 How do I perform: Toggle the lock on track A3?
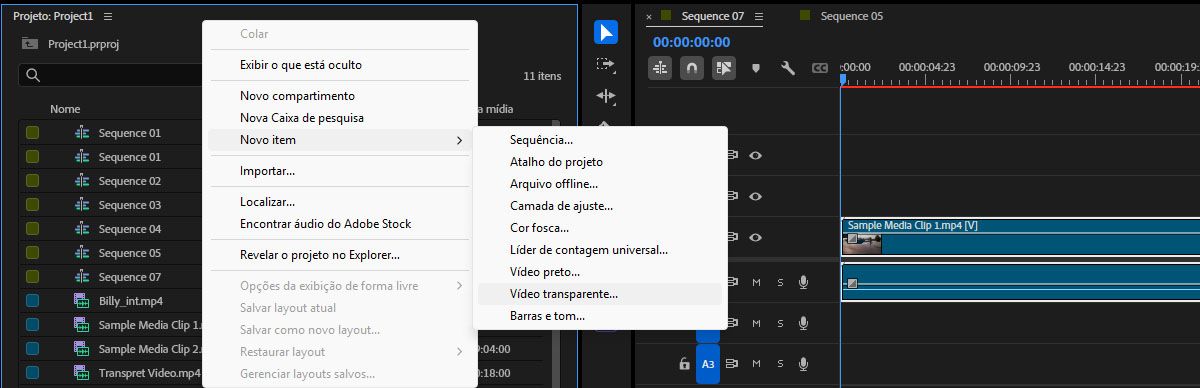tap(684, 364)
